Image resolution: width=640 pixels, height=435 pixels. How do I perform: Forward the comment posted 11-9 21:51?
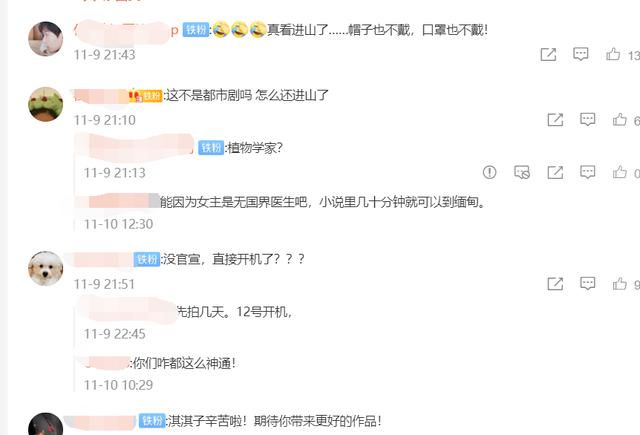tap(555, 284)
